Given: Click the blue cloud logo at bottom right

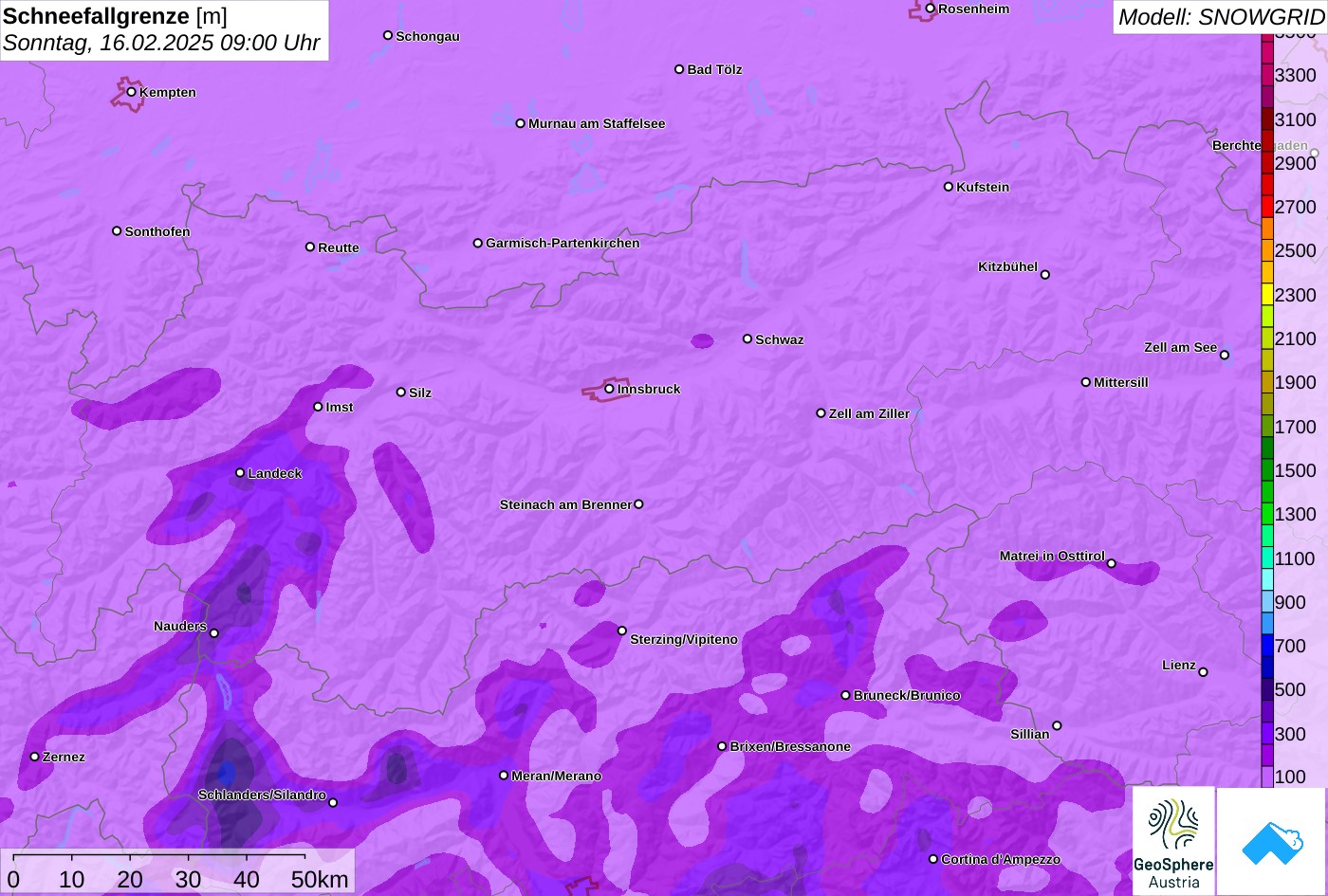Looking at the screenshot, I should 1272,841.
